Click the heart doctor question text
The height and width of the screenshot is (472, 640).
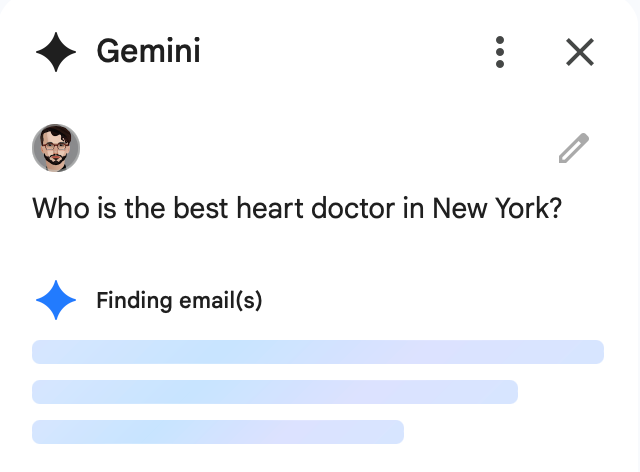(295, 209)
